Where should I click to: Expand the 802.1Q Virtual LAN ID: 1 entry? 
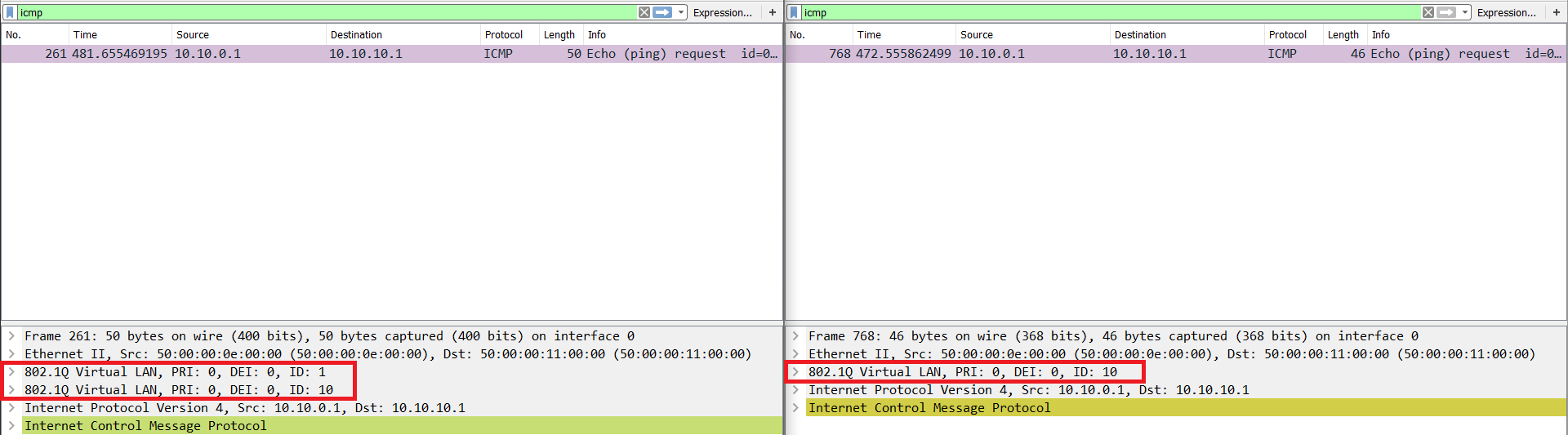[x=11, y=372]
